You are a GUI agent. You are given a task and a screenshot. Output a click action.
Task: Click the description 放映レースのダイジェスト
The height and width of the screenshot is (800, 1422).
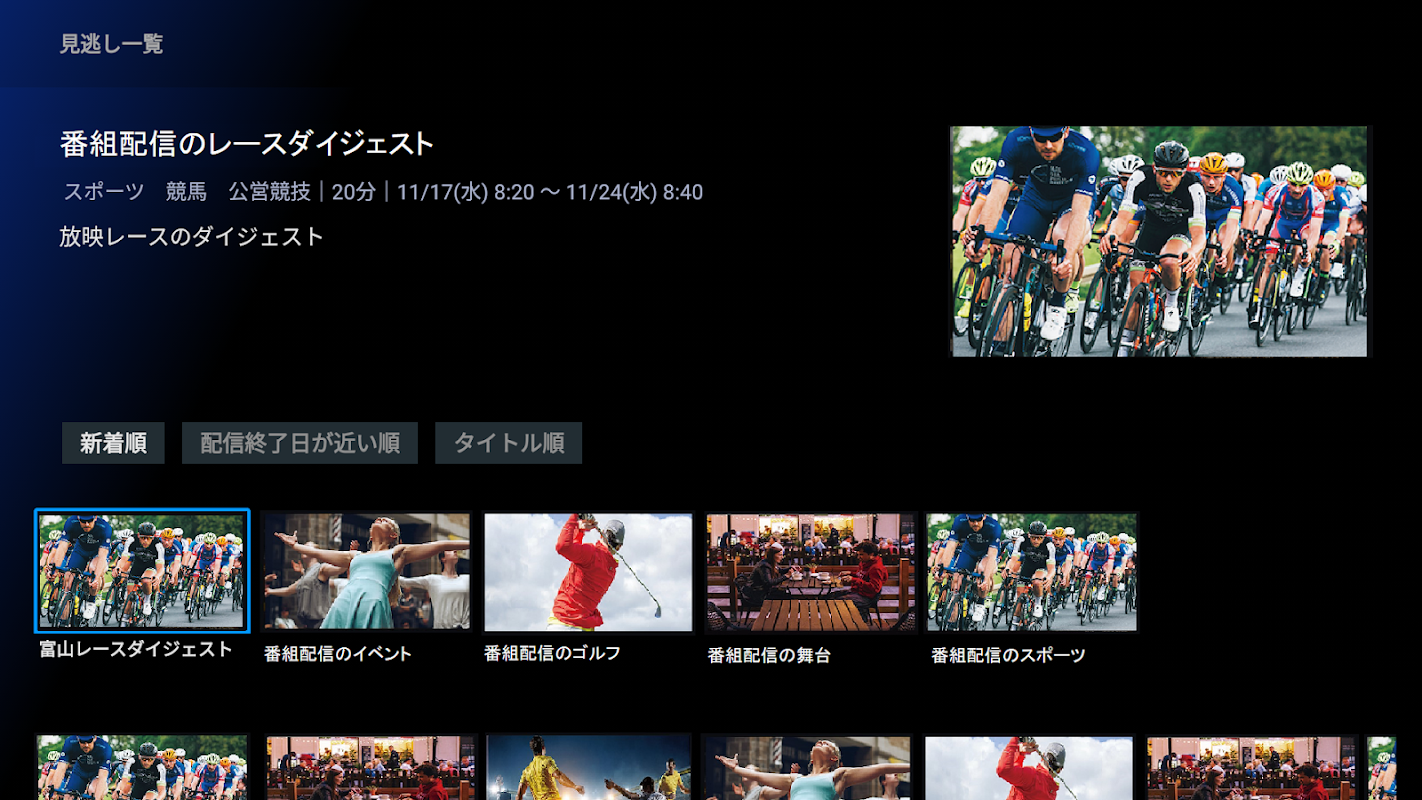pos(192,237)
